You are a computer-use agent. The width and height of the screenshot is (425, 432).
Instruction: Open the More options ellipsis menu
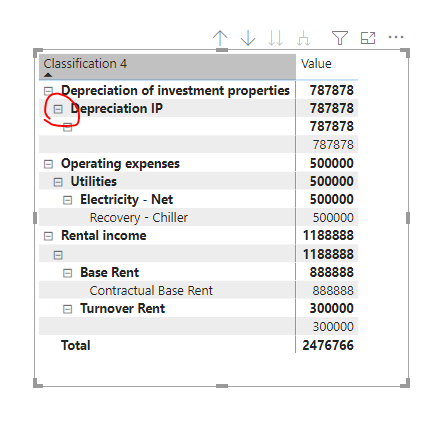click(x=396, y=37)
